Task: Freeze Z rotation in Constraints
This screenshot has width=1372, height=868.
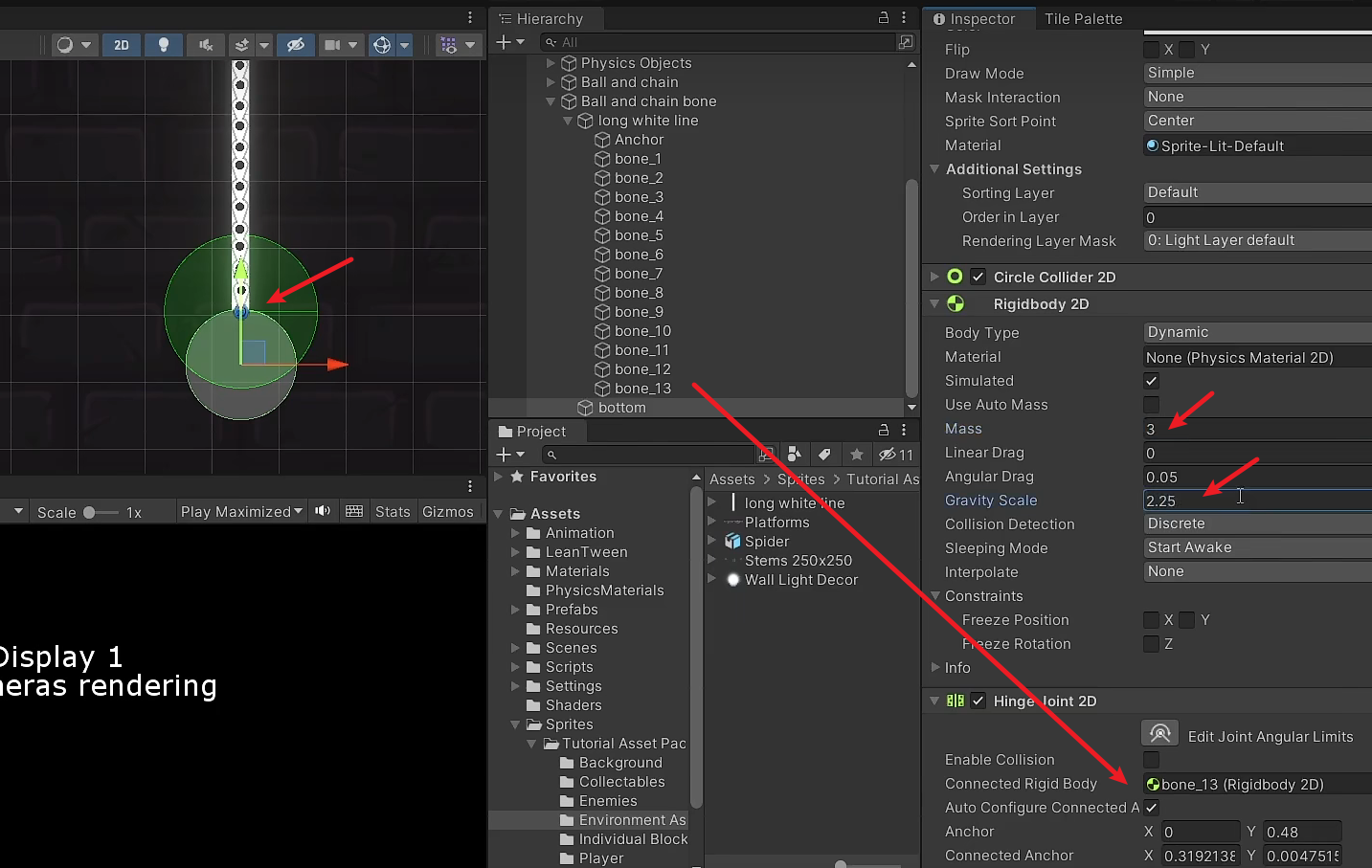Action: point(1151,644)
